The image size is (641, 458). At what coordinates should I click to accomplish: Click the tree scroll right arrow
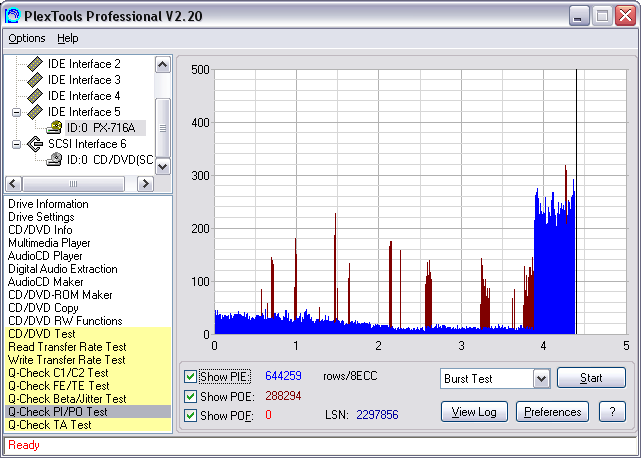point(145,184)
